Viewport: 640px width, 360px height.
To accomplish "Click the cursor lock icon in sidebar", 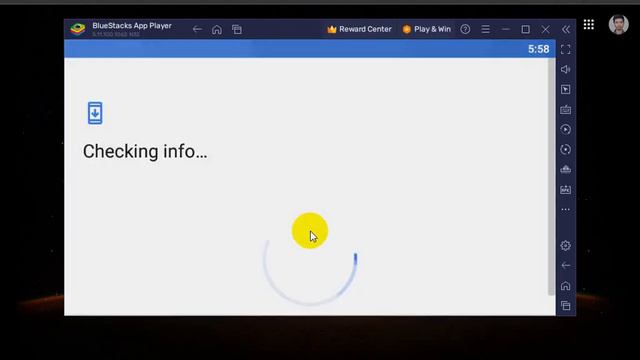I will pos(566,89).
